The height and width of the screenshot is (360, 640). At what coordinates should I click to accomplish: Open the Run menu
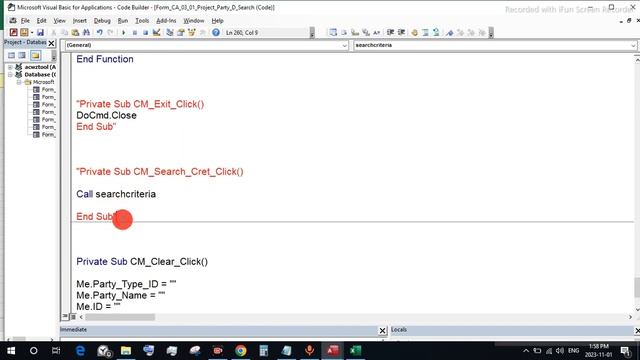[122, 20]
